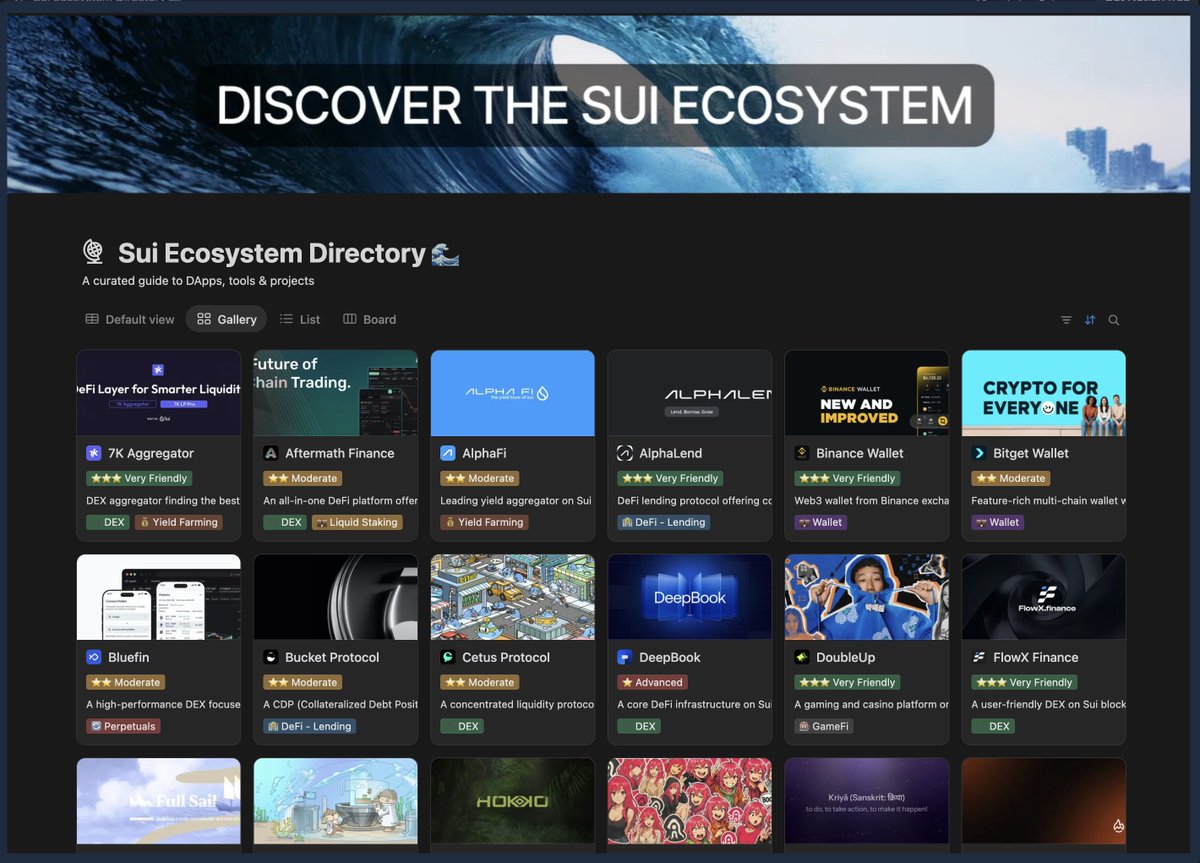
Task: Click DeFi - Lending tag on AlphaLend
Action: pyautogui.click(x=664, y=522)
